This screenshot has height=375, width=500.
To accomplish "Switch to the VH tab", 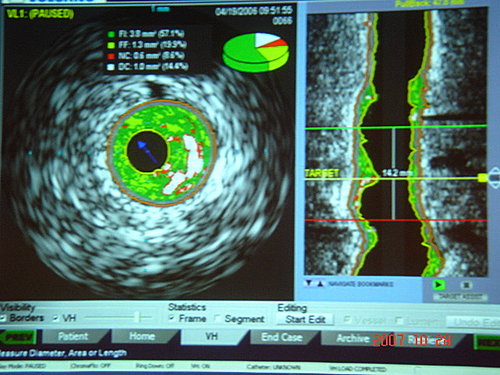I will 212,337.
